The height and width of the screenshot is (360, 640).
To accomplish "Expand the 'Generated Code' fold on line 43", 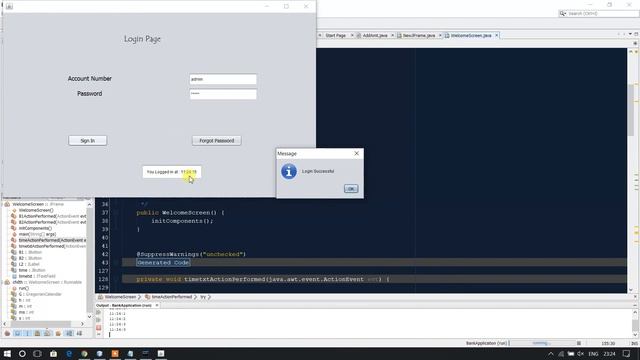I will coord(163,262).
